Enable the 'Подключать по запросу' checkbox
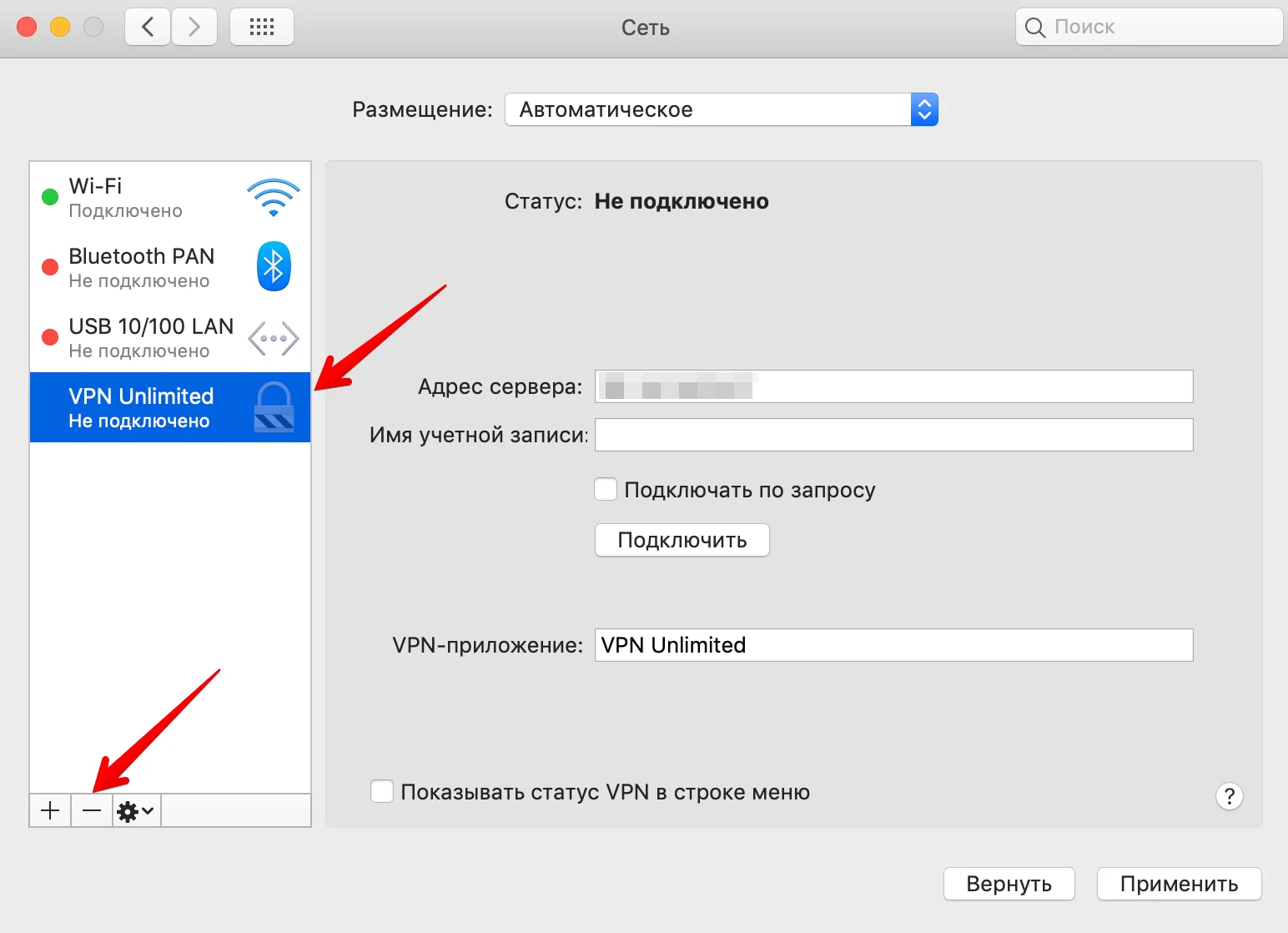 click(x=606, y=490)
